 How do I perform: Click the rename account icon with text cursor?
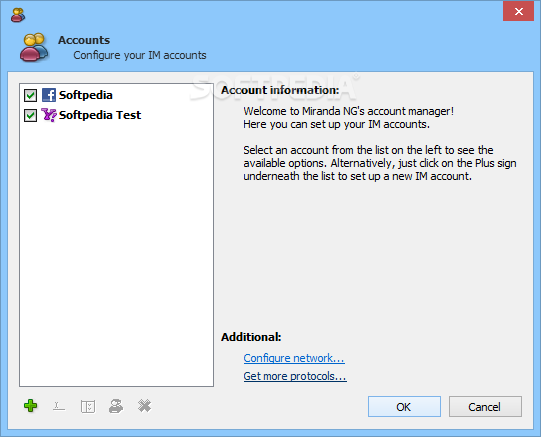pos(59,406)
